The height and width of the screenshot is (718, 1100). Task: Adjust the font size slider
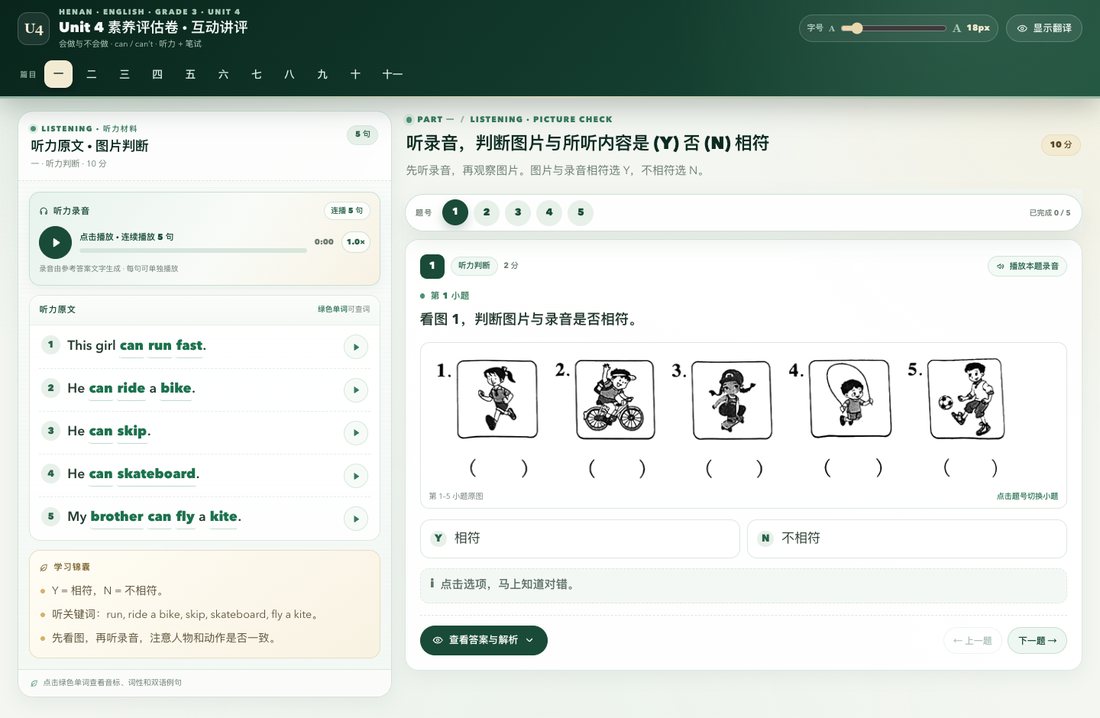pos(894,28)
